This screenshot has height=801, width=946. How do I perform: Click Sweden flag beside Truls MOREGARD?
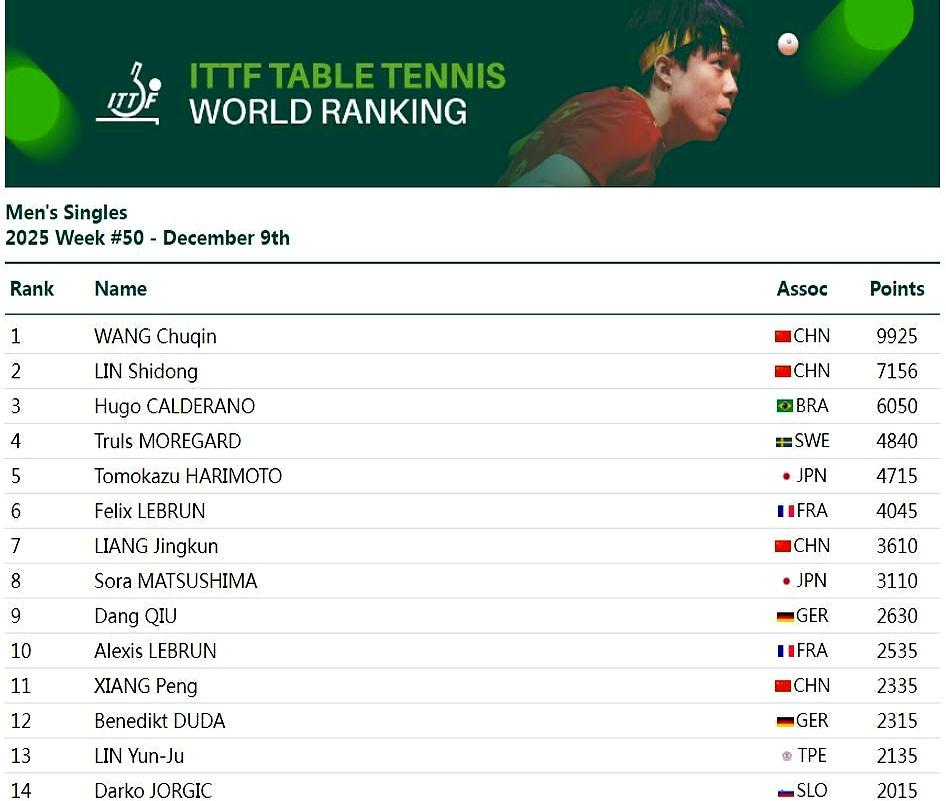pos(784,442)
